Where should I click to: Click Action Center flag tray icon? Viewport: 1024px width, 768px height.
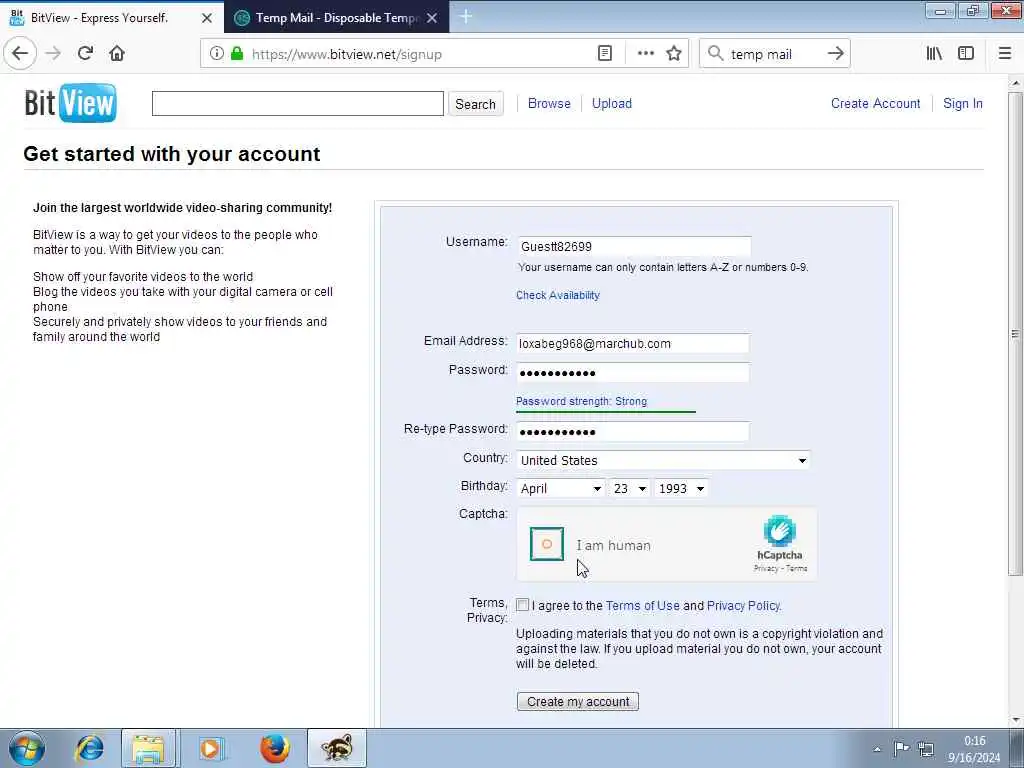(901, 748)
